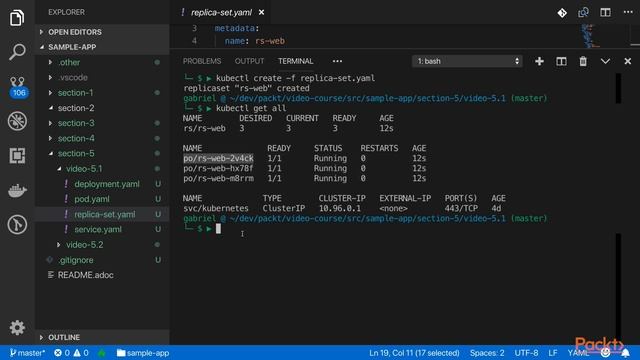This screenshot has height=360, width=640.
Task: Open the Git history icon in activity bar
Action: pyautogui.click(x=17, y=224)
